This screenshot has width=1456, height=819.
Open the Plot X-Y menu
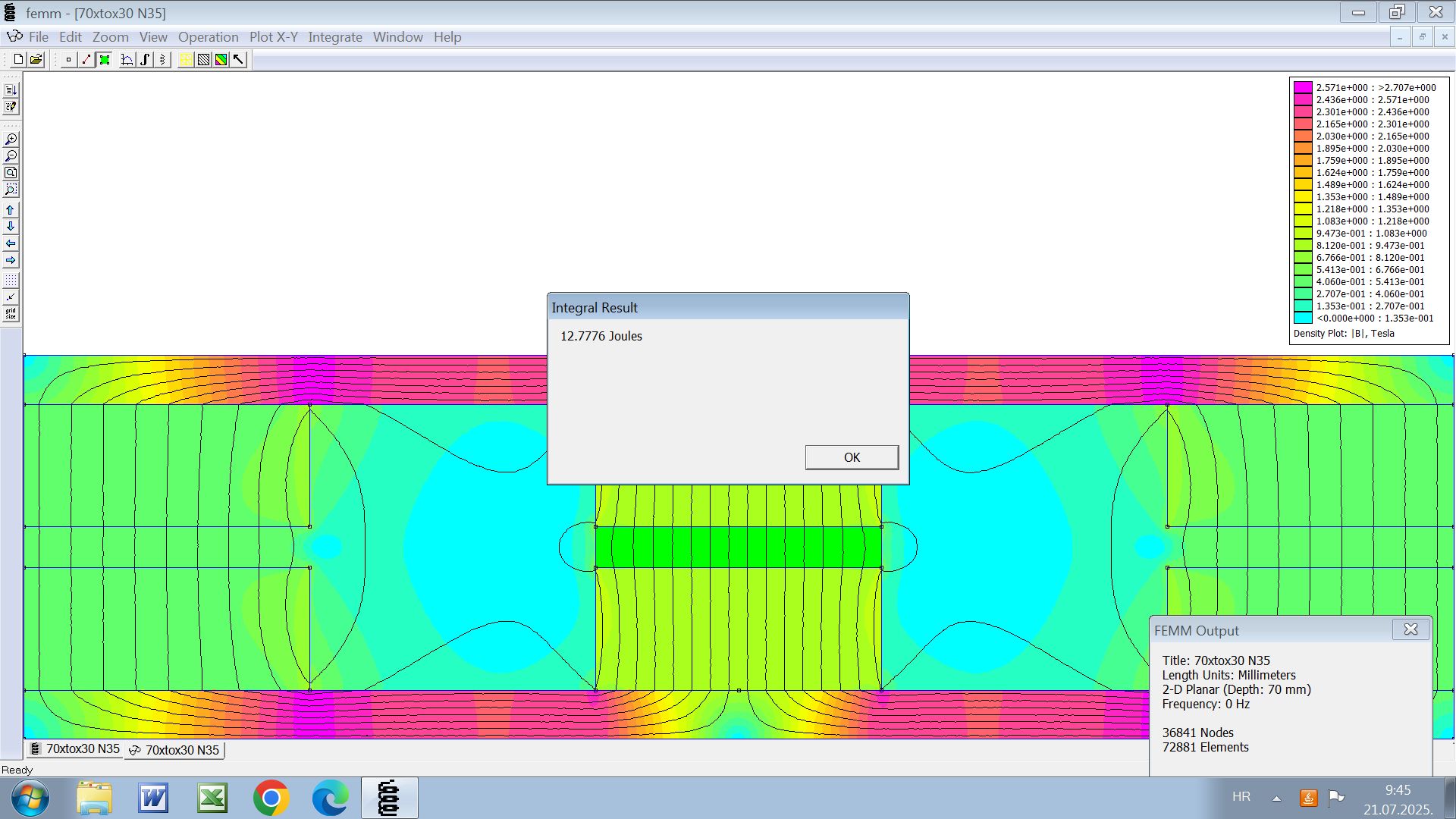point(273,37)
